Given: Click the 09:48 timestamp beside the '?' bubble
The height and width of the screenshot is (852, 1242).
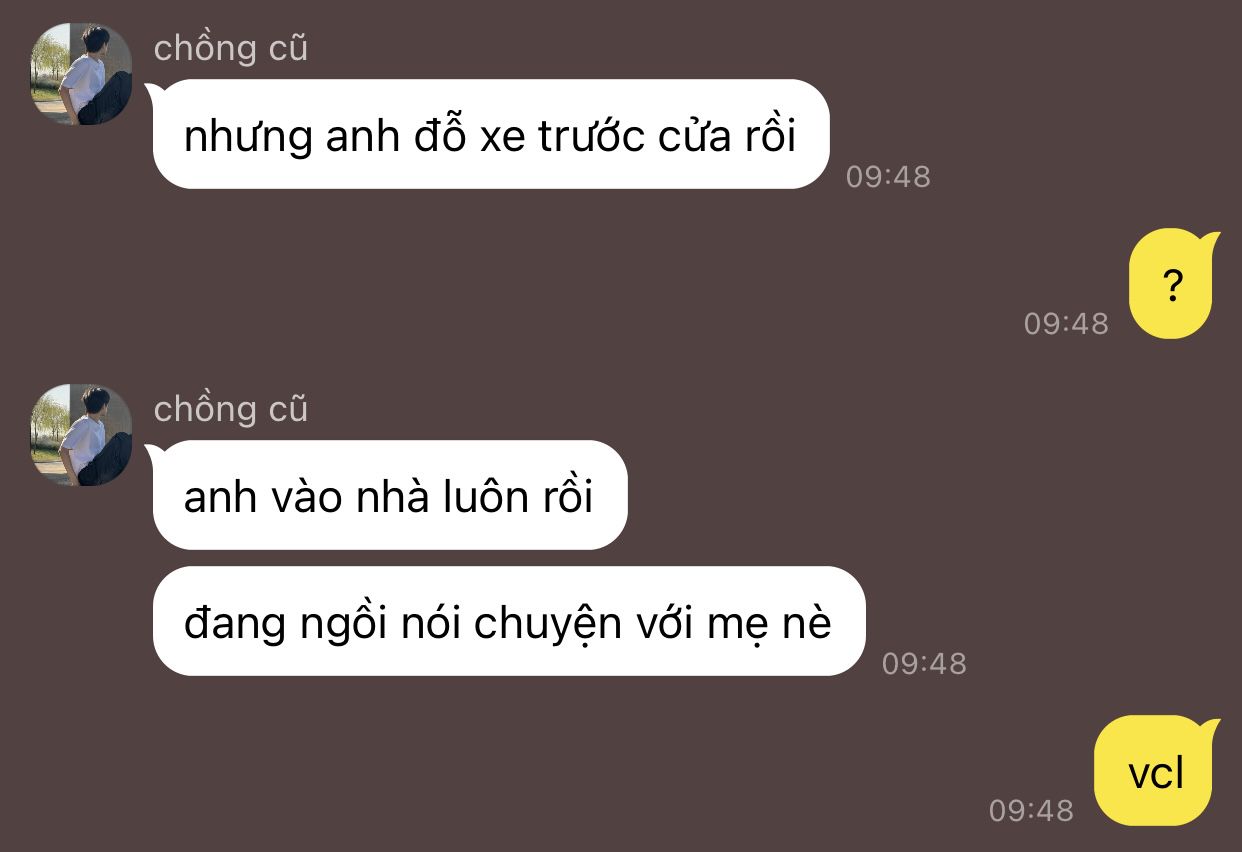Looking at the screenshot, I should (x=1066, y=324).
